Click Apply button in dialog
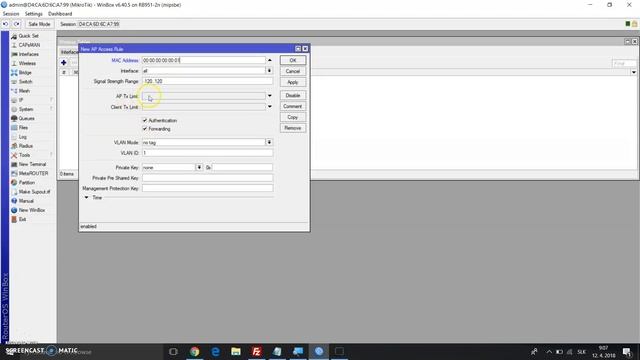640x360 pixels. point(293,82)
